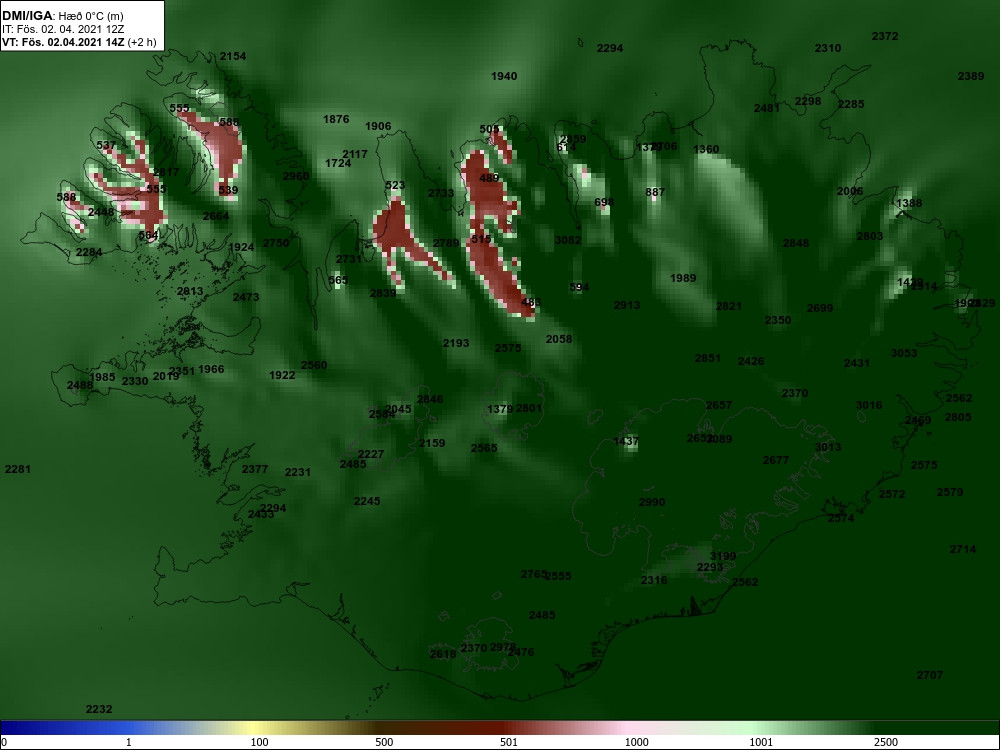The height and width of the screenshot is (750, 1000).
Task: Click the 'DMI/IGA: Hæð 0°C (m)' title text
Action: (x=62, y=16)
